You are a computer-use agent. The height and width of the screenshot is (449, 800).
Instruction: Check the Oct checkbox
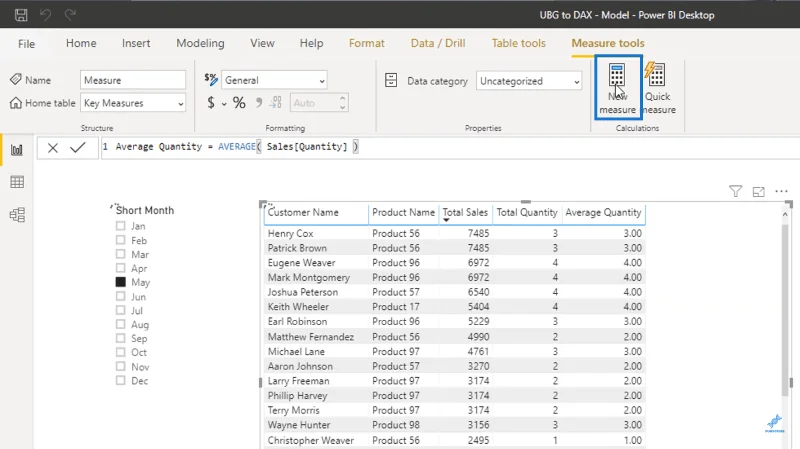click(x=120, y=352)
